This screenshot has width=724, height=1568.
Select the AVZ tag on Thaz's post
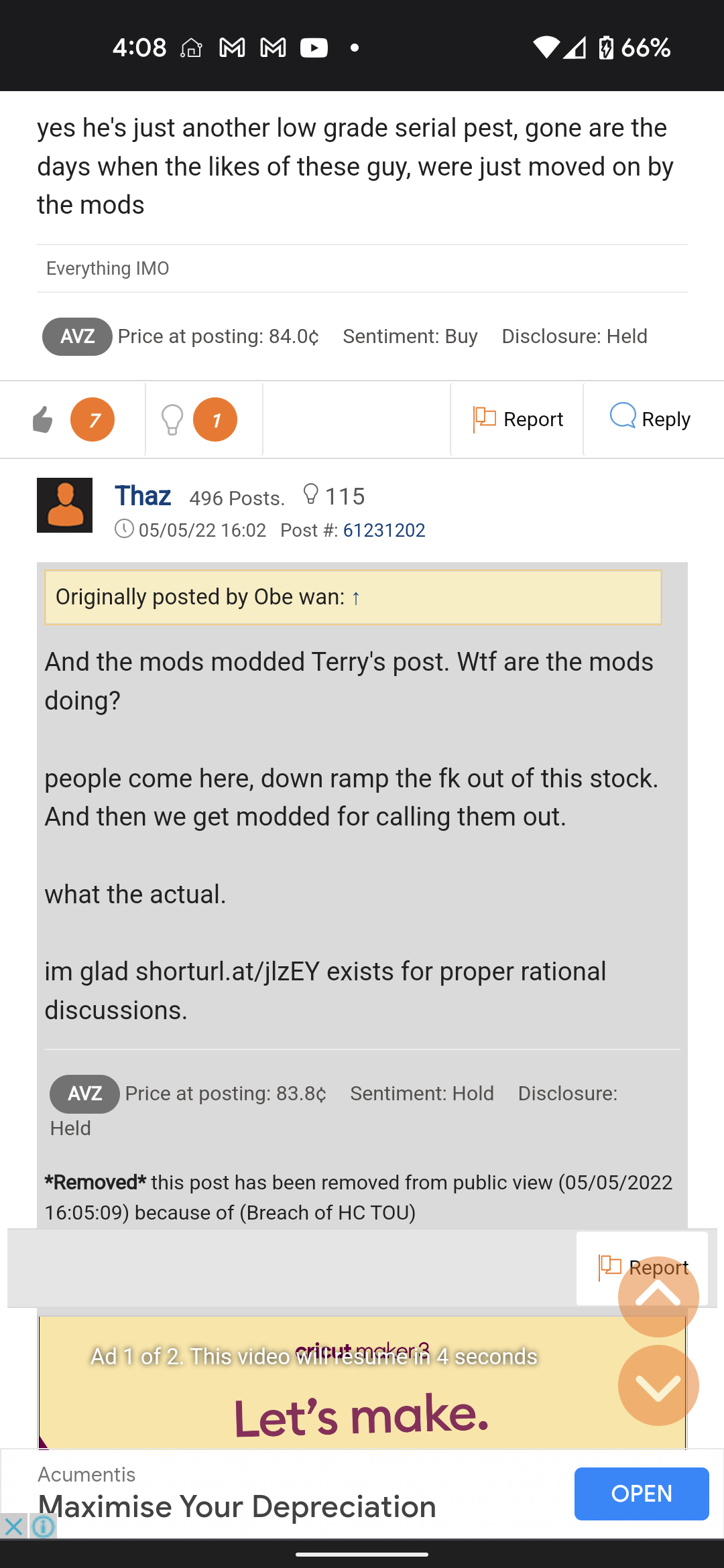(x=84, y=1094)
